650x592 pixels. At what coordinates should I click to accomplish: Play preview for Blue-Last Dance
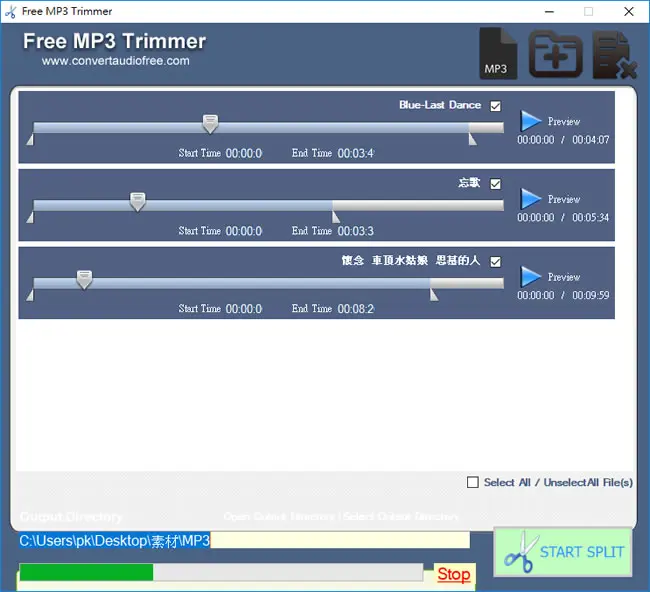pyautogui.click(x=531, y=121)
